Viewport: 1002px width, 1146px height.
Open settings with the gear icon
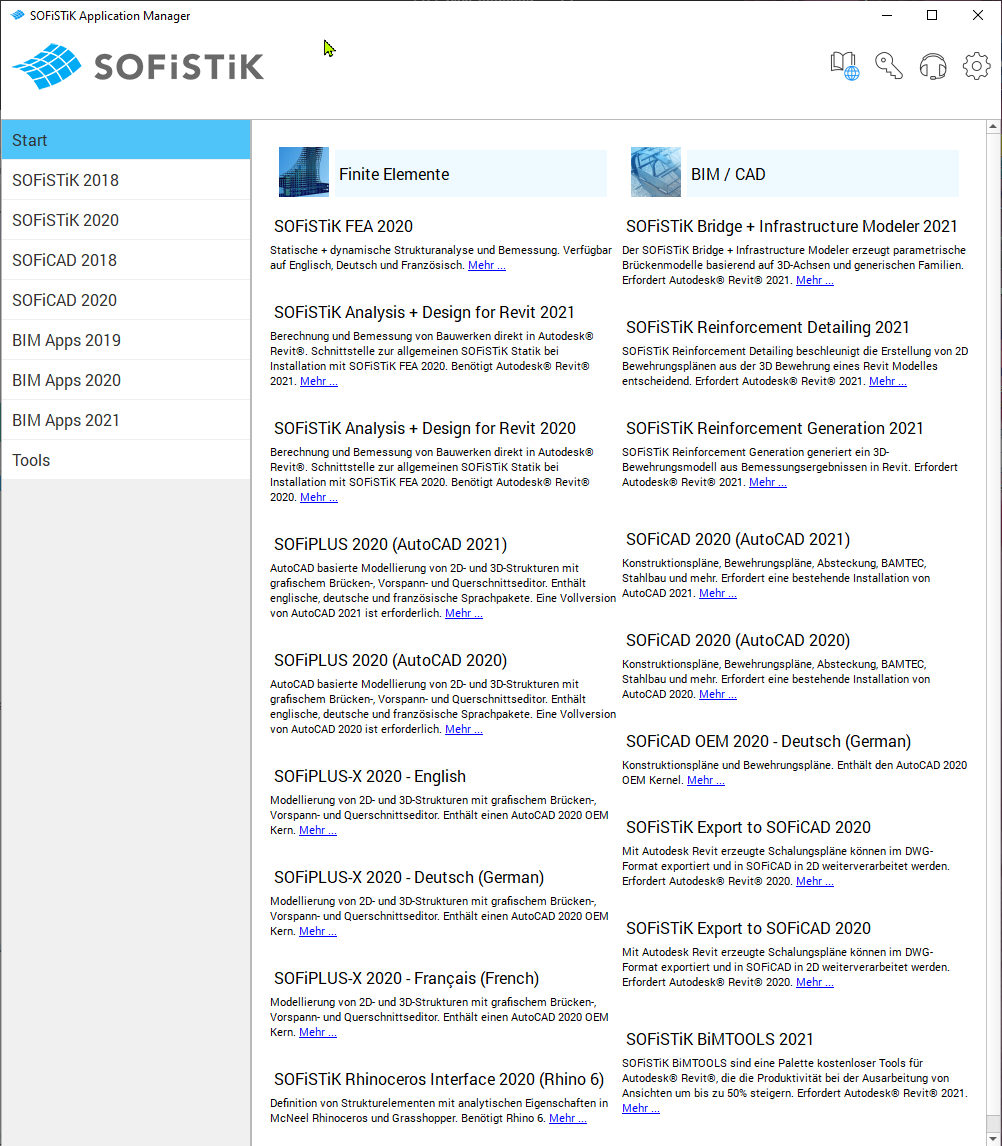point(976,66)
